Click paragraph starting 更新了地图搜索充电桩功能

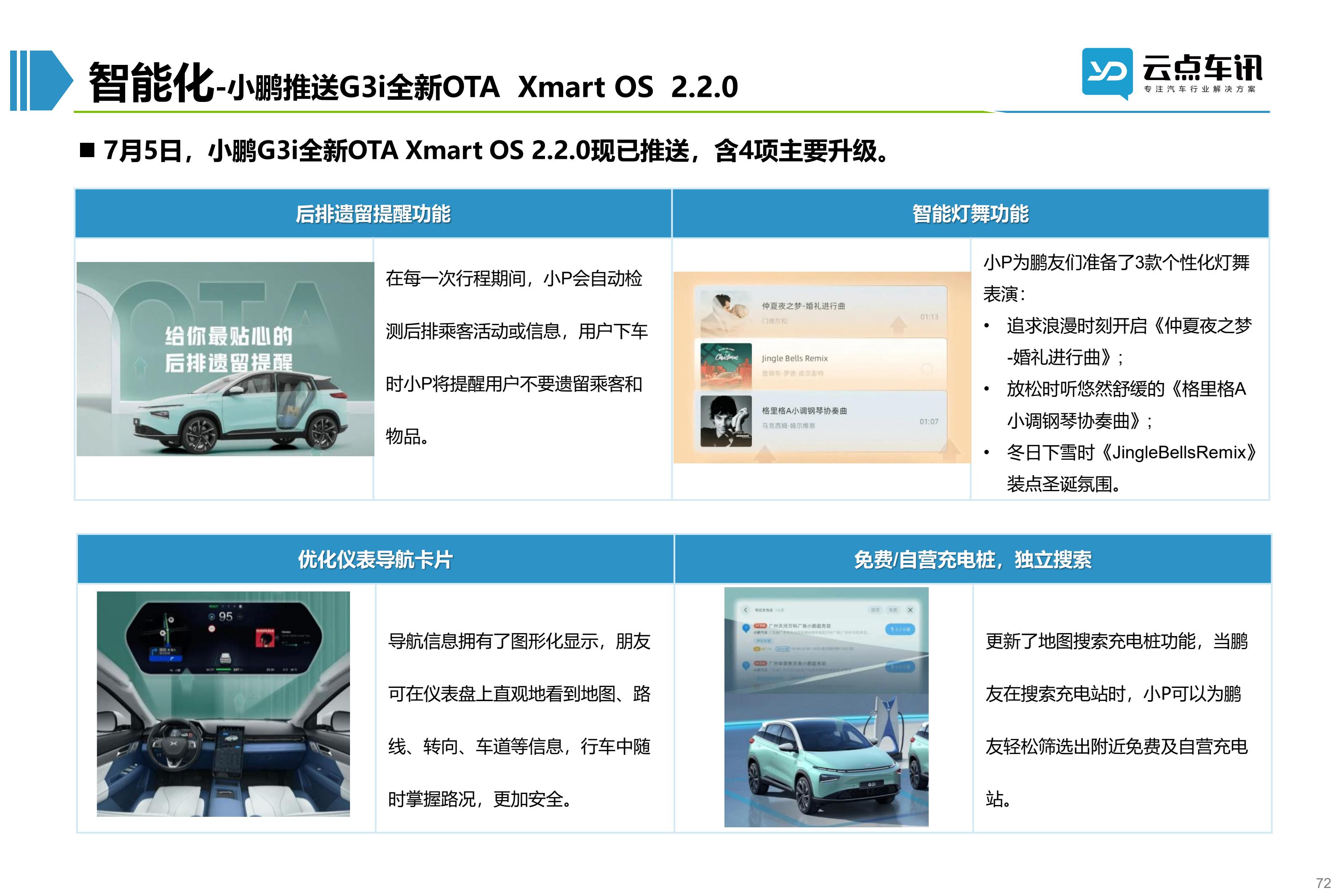point(1117,720)
